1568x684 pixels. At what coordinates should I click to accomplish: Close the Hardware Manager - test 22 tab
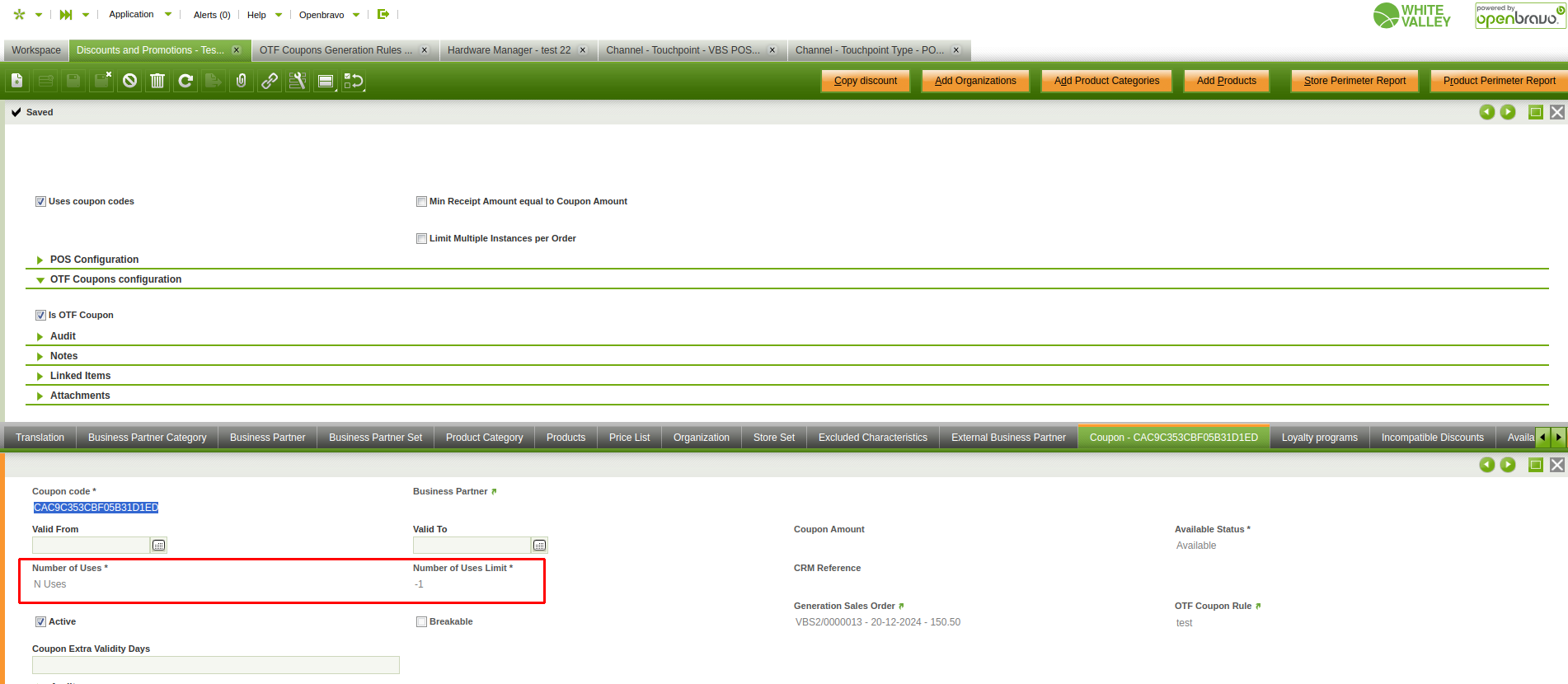[x=583, y=50]
